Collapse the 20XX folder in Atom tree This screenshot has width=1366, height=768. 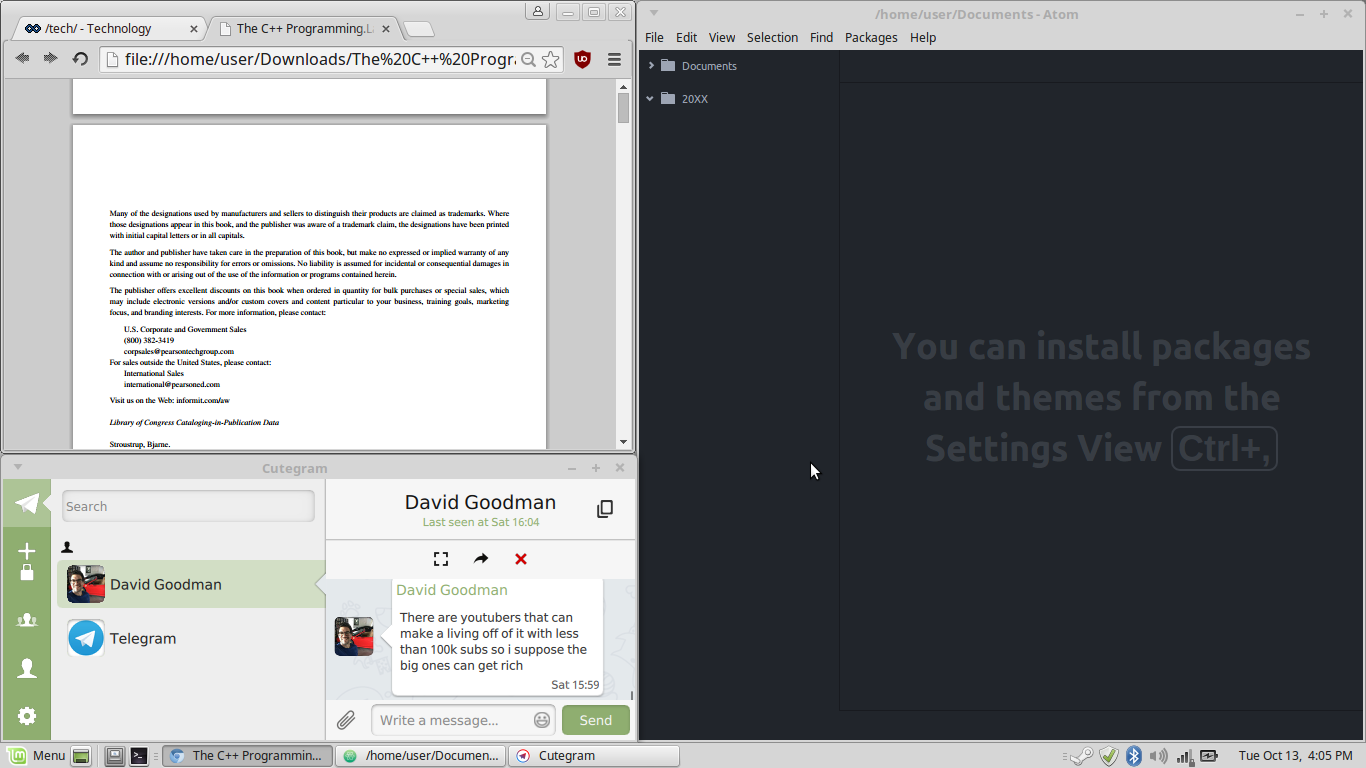click(x=651, y=99)
